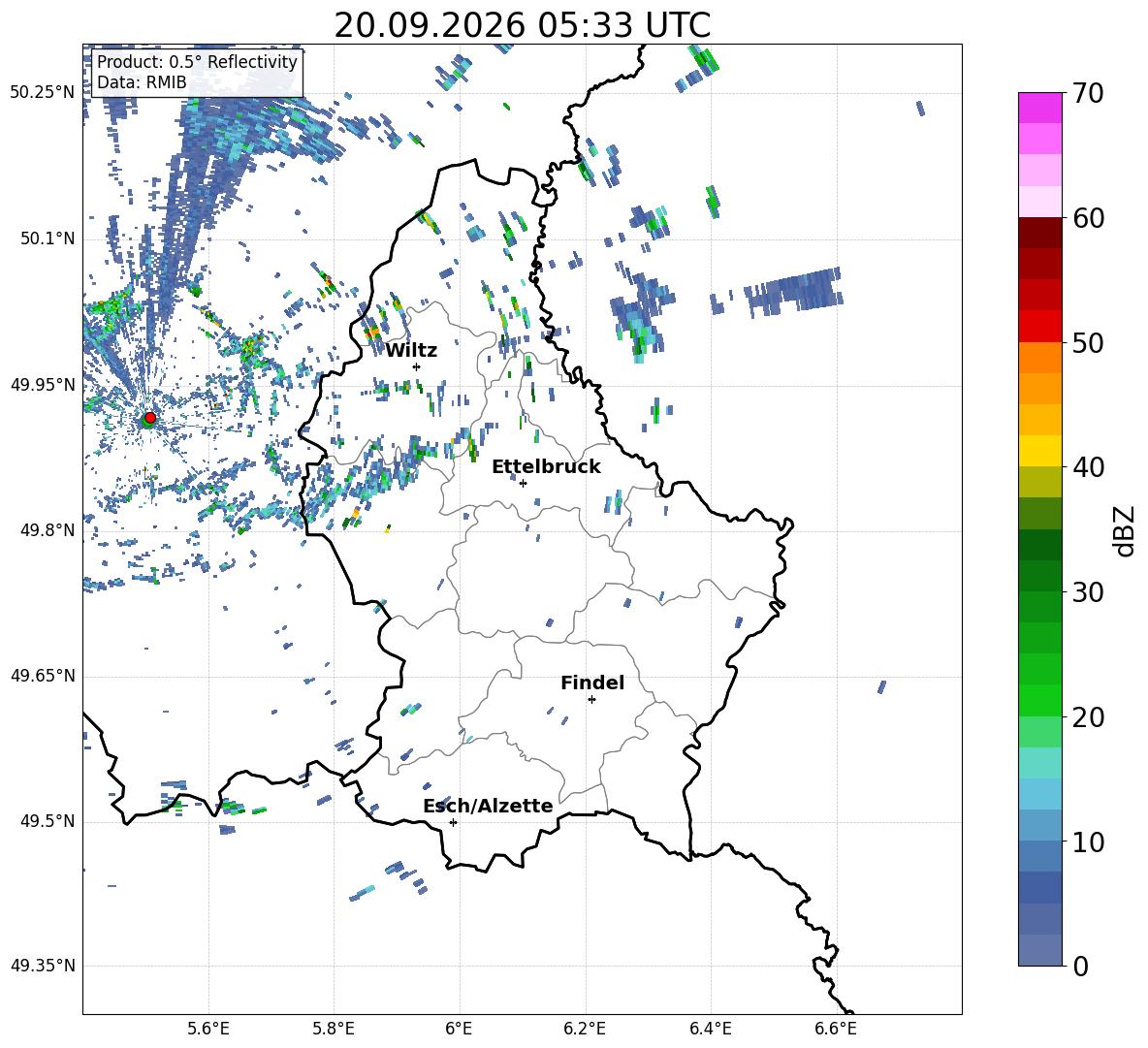1148x1048 pixels.
Task: Click the red 50 dBZ colorbar segment
Action: 1039,327
